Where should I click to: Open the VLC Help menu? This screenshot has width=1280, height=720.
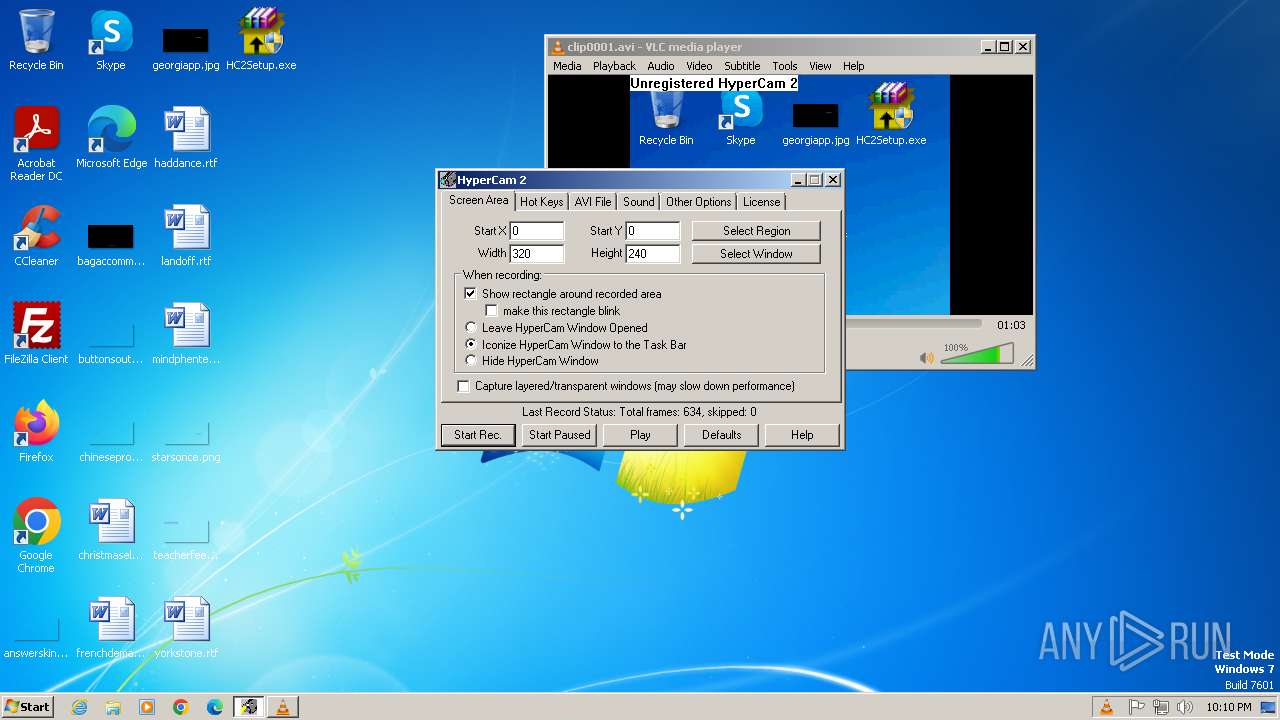click(854, 66)
